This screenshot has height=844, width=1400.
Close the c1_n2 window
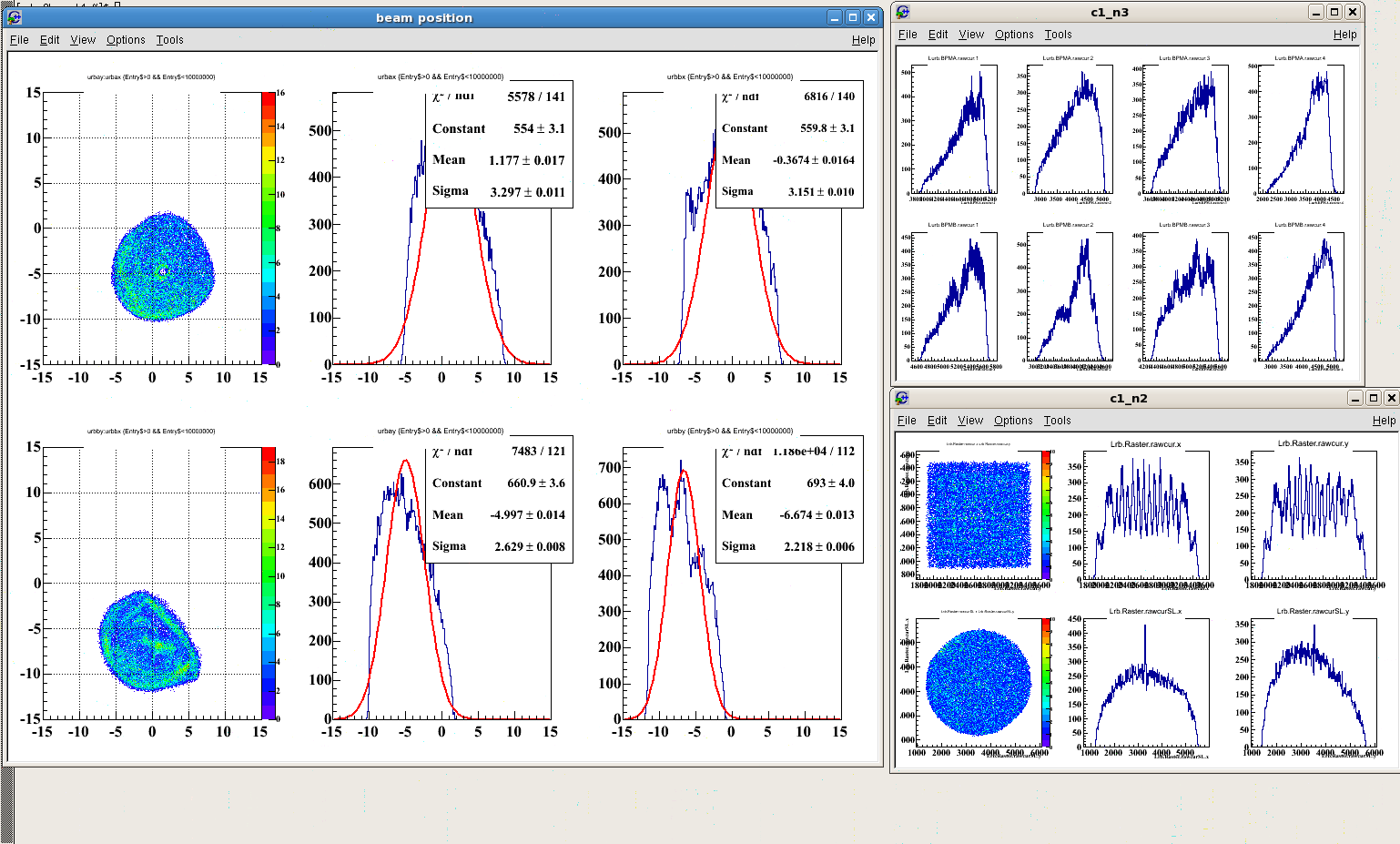click(x=1392, y=398)
